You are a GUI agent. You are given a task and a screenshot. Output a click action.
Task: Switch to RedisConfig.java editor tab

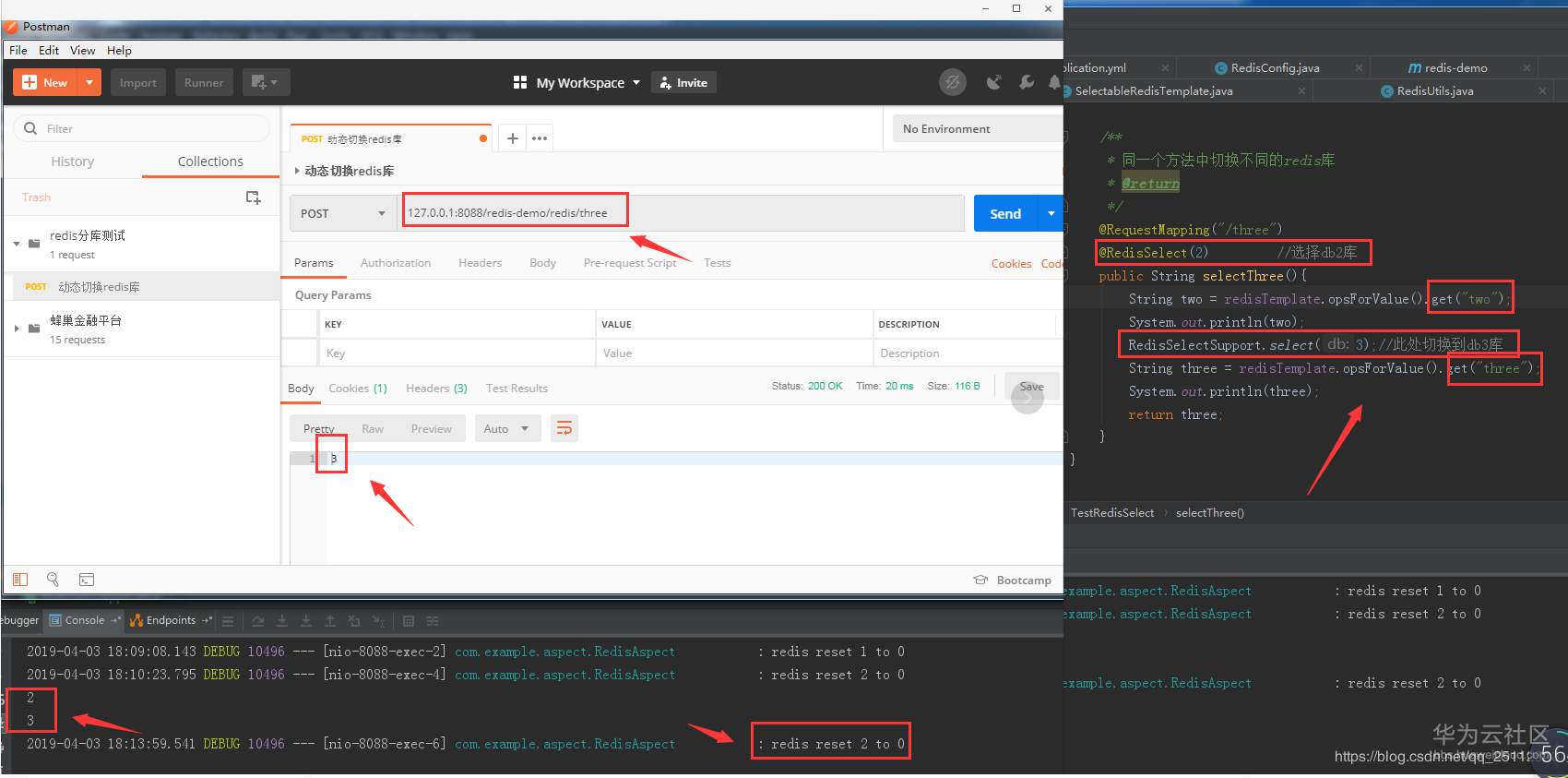pyautogui.click(x=1275, y=68)
